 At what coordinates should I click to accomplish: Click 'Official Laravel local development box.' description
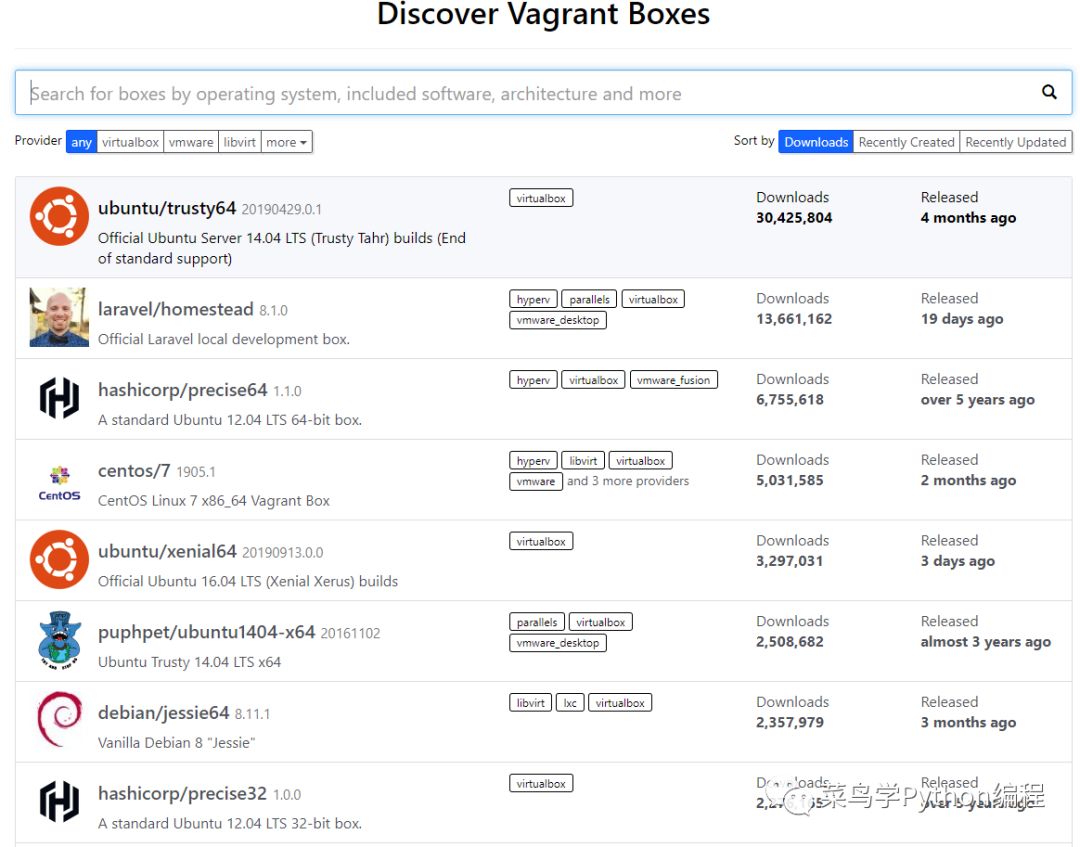224,339
